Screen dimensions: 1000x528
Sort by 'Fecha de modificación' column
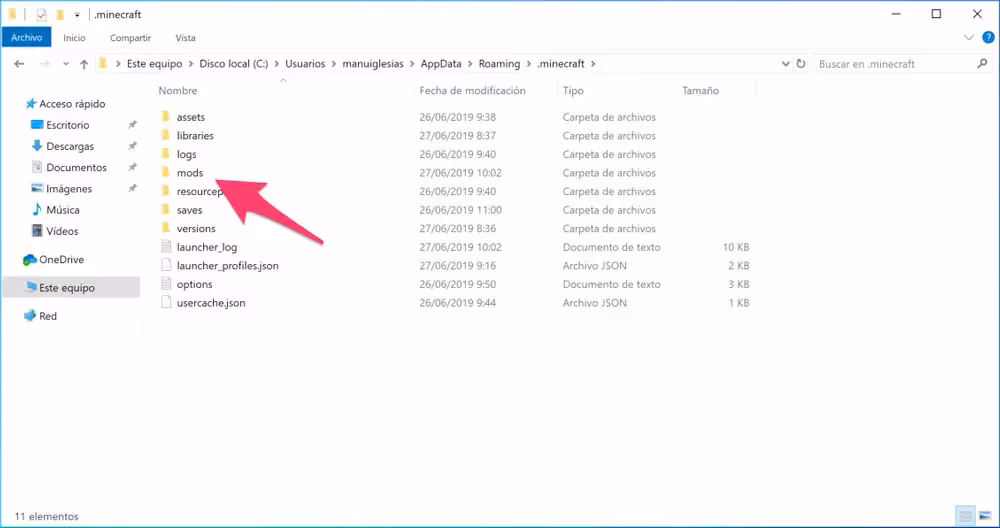[x=472, y=91]
